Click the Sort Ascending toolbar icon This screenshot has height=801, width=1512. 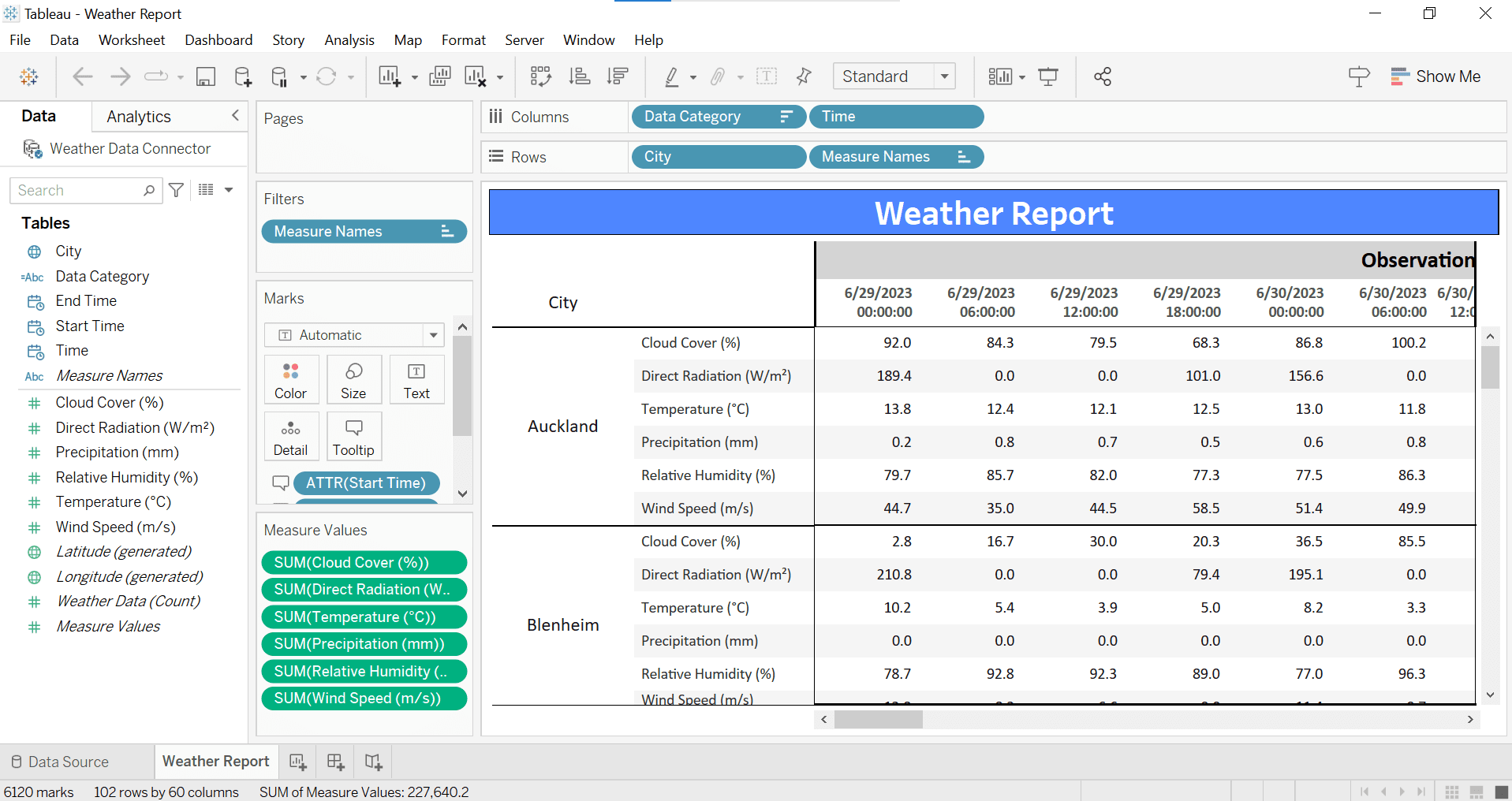coord(580,76)
